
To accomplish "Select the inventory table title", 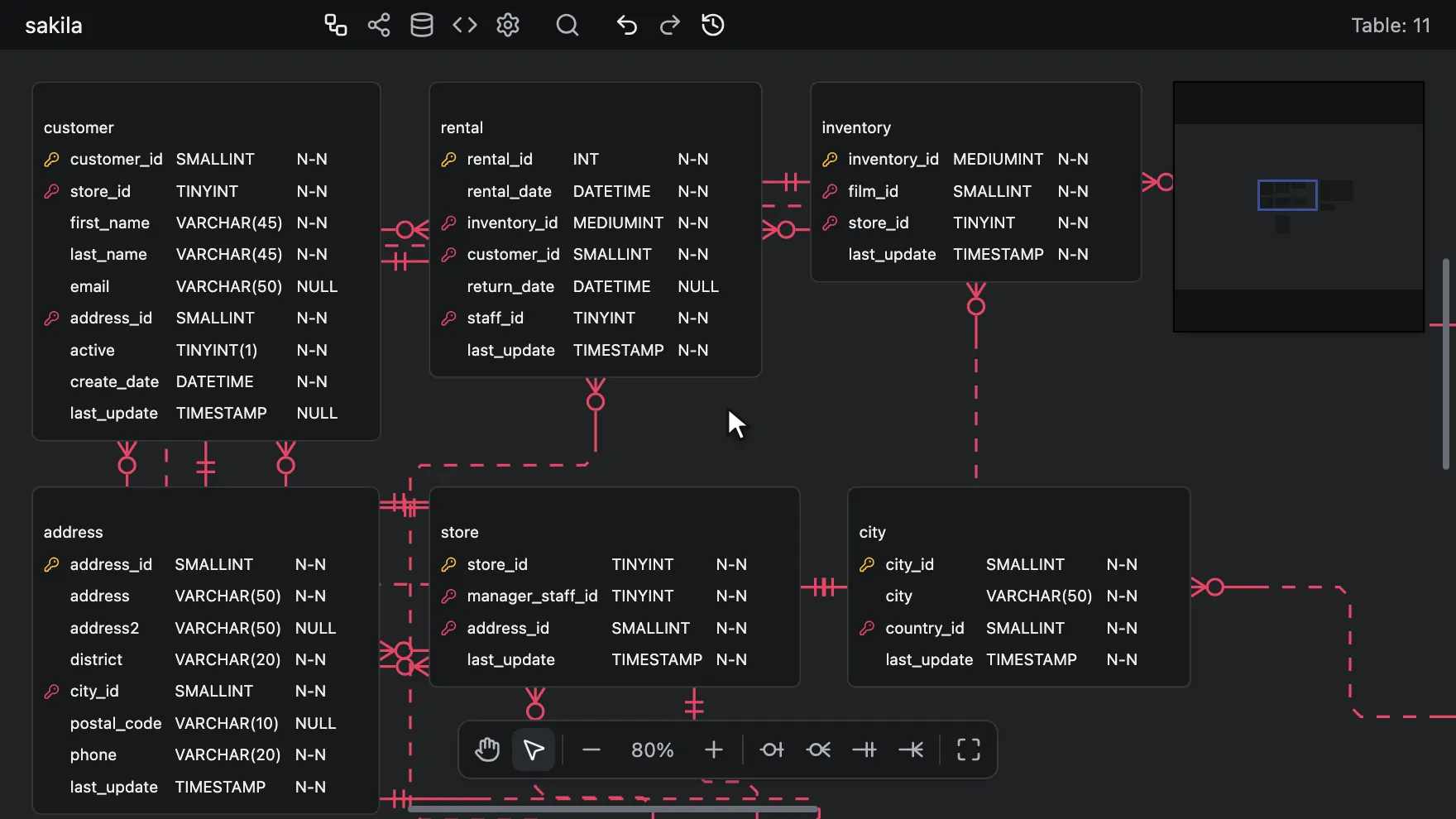I will coord(856,127).
